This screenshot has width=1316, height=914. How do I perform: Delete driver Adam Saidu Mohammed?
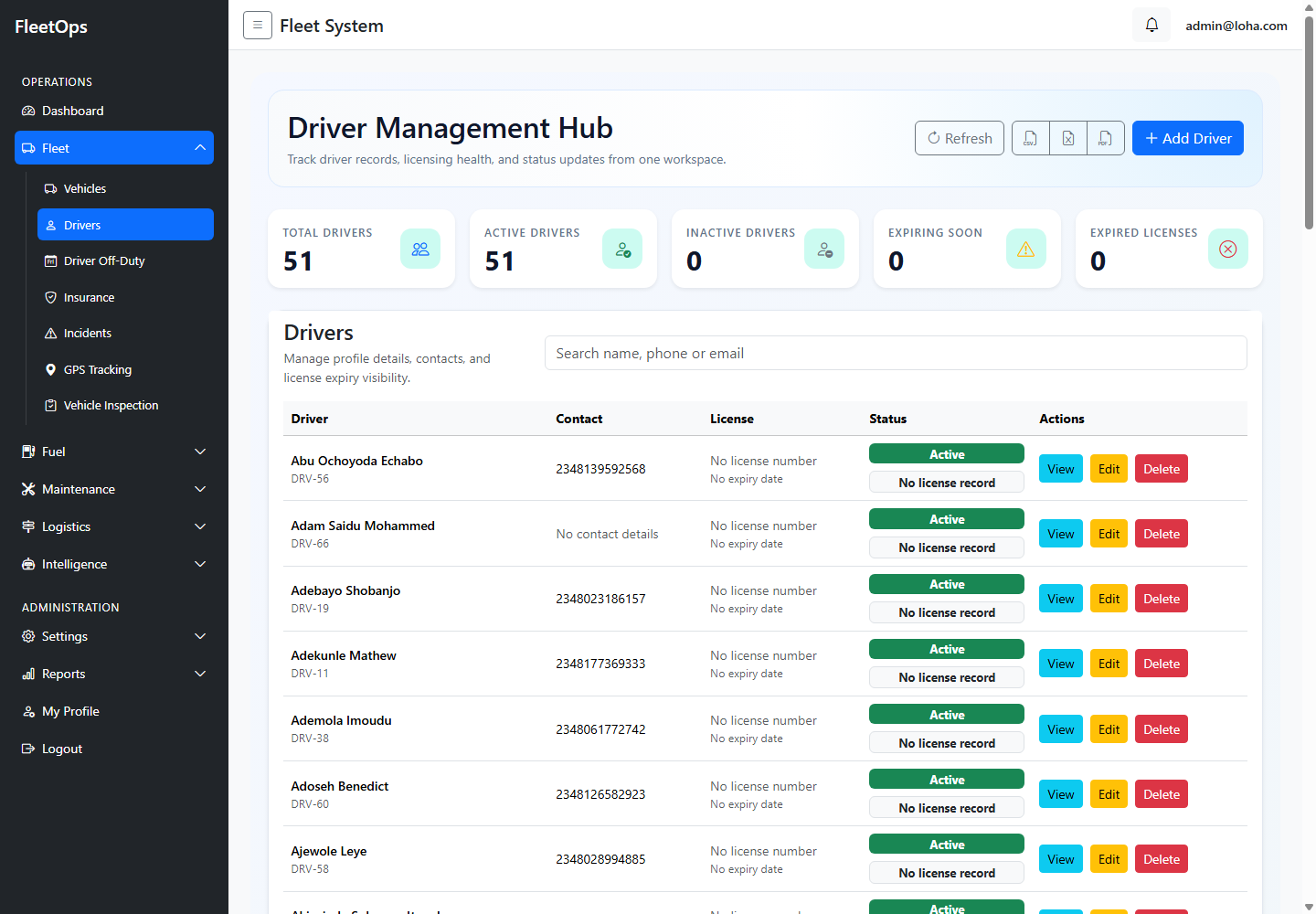click(x=1162, y=534)
